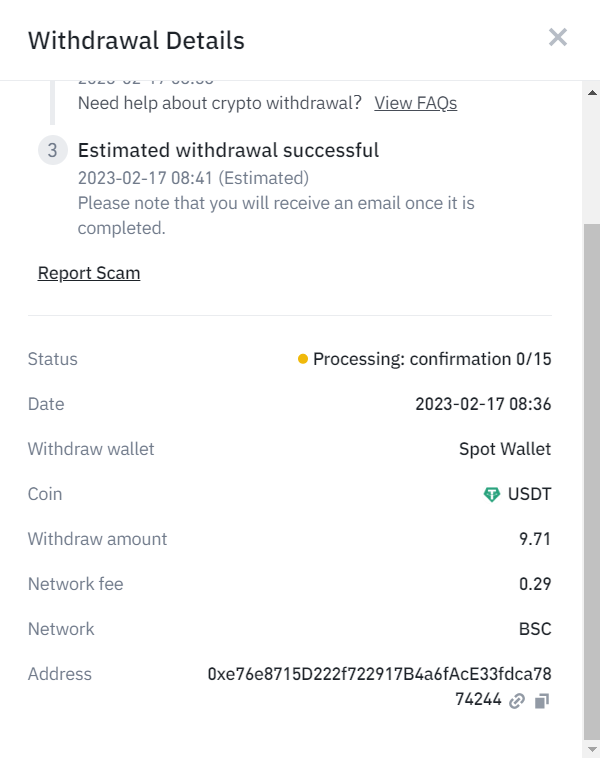600x758 pixels.
Task: Click the Spot Wallet value
Action: pos(505,449)
